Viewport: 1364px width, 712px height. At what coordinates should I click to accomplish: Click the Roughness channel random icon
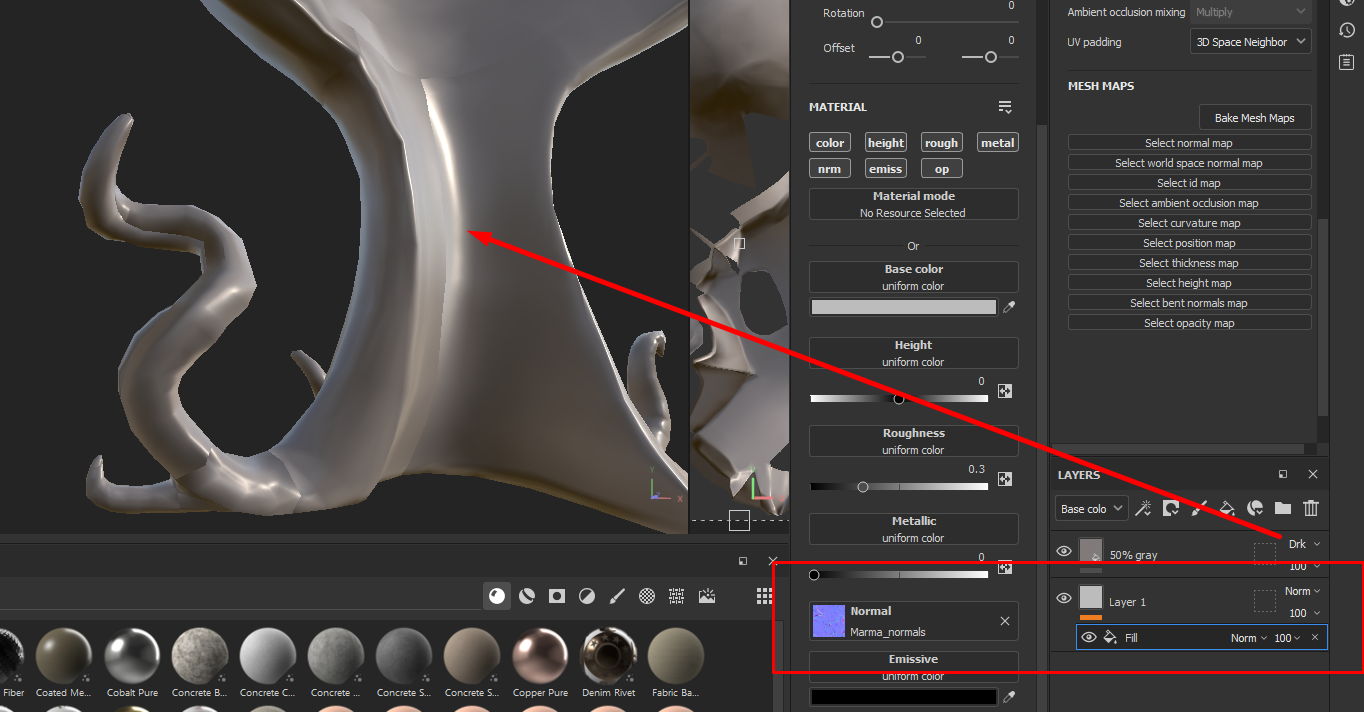[x=1005, y=479]
